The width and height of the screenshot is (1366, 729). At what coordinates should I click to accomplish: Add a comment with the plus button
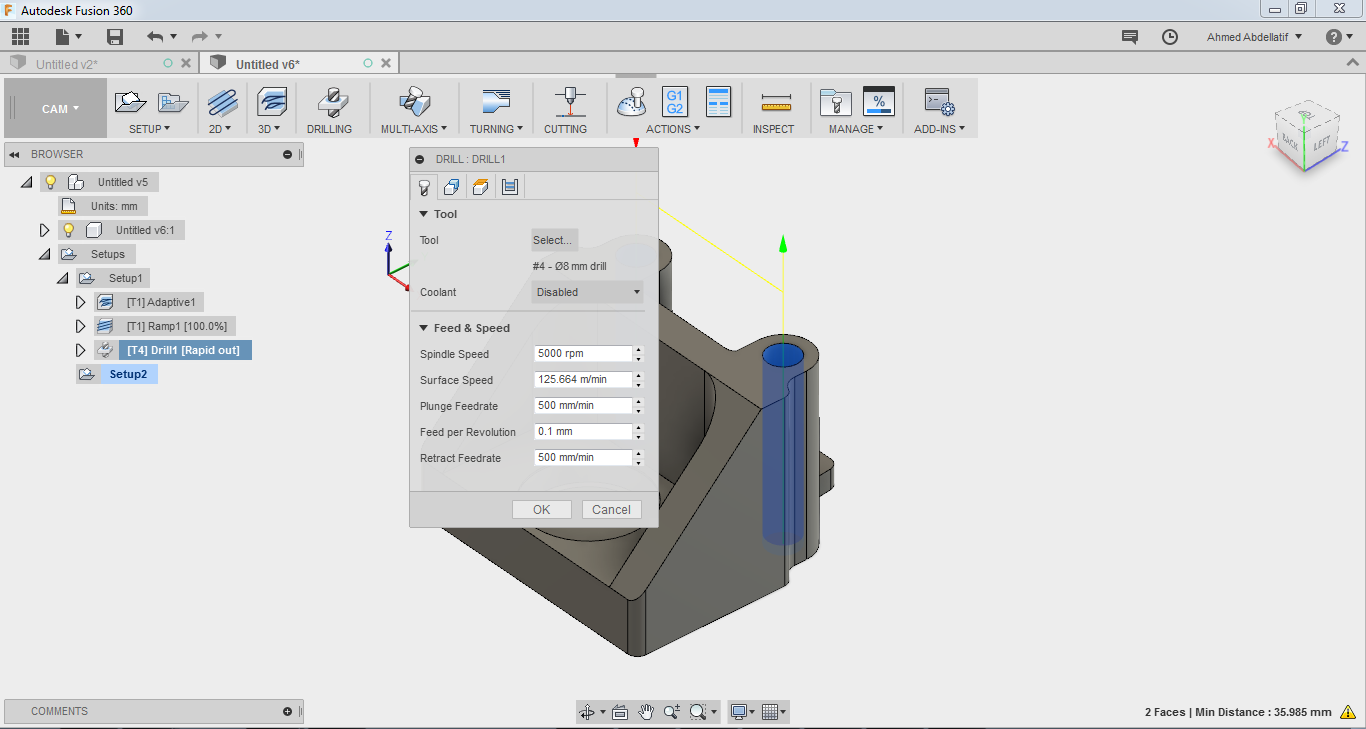(288, 711)
